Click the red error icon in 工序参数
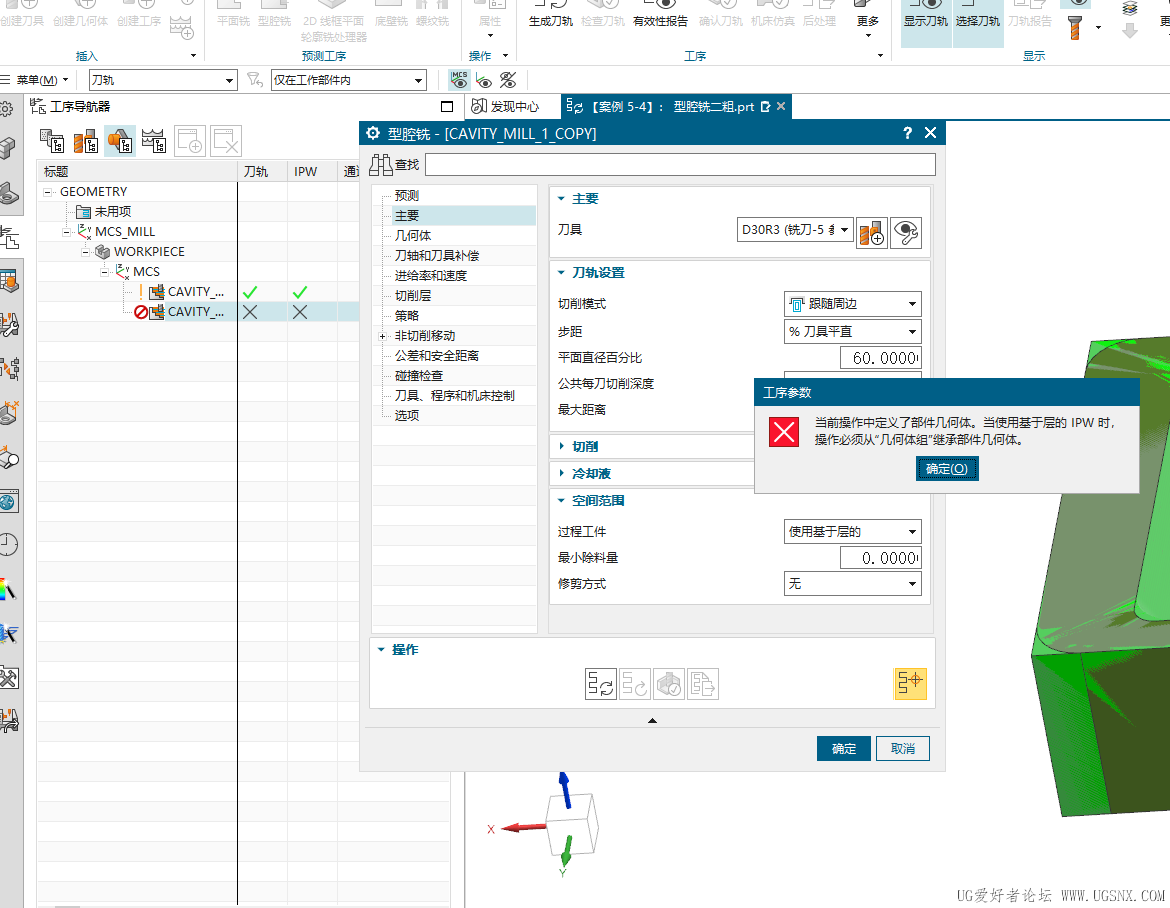Viewport: 1170px width, 908px height. pyautogui.click(x=784, y=431)
